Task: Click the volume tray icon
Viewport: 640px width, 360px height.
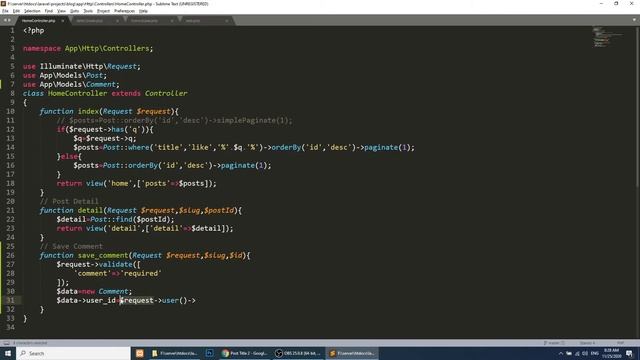Action: (585, 353)
